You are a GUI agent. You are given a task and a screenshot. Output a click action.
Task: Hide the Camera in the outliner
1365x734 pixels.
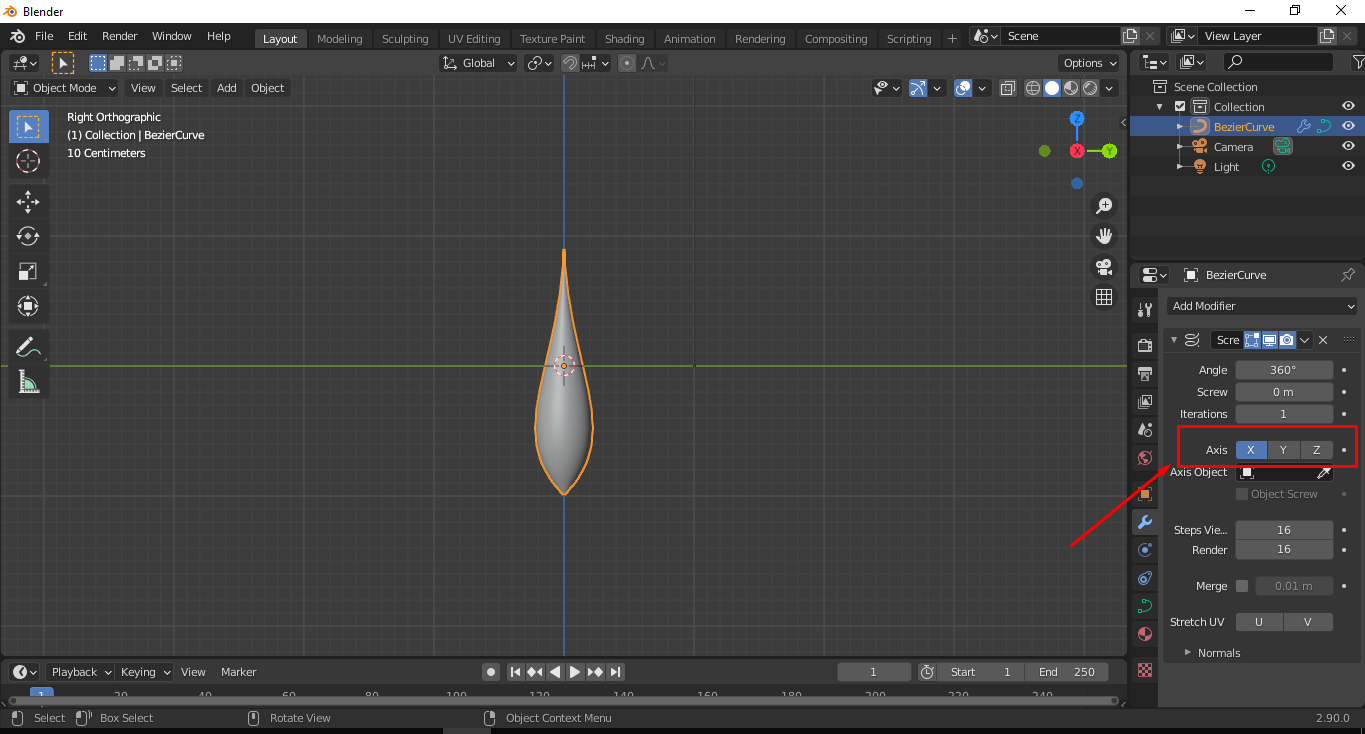(x=1348, y=146)
